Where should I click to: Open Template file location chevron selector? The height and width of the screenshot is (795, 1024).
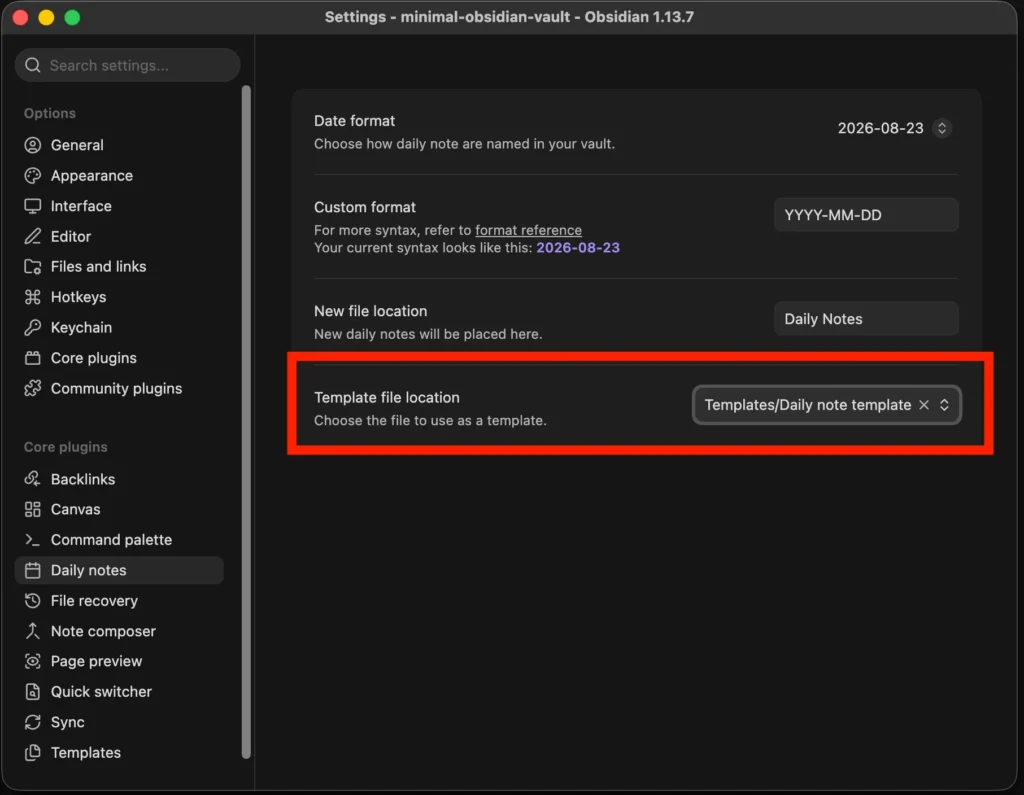coord(944,405)
